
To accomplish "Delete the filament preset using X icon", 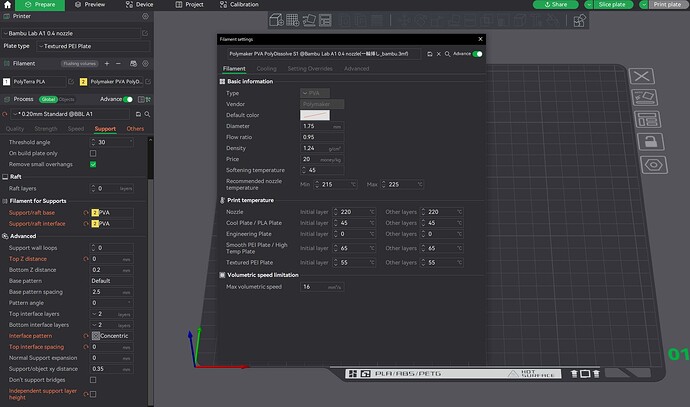I will [x=438, y=54].
